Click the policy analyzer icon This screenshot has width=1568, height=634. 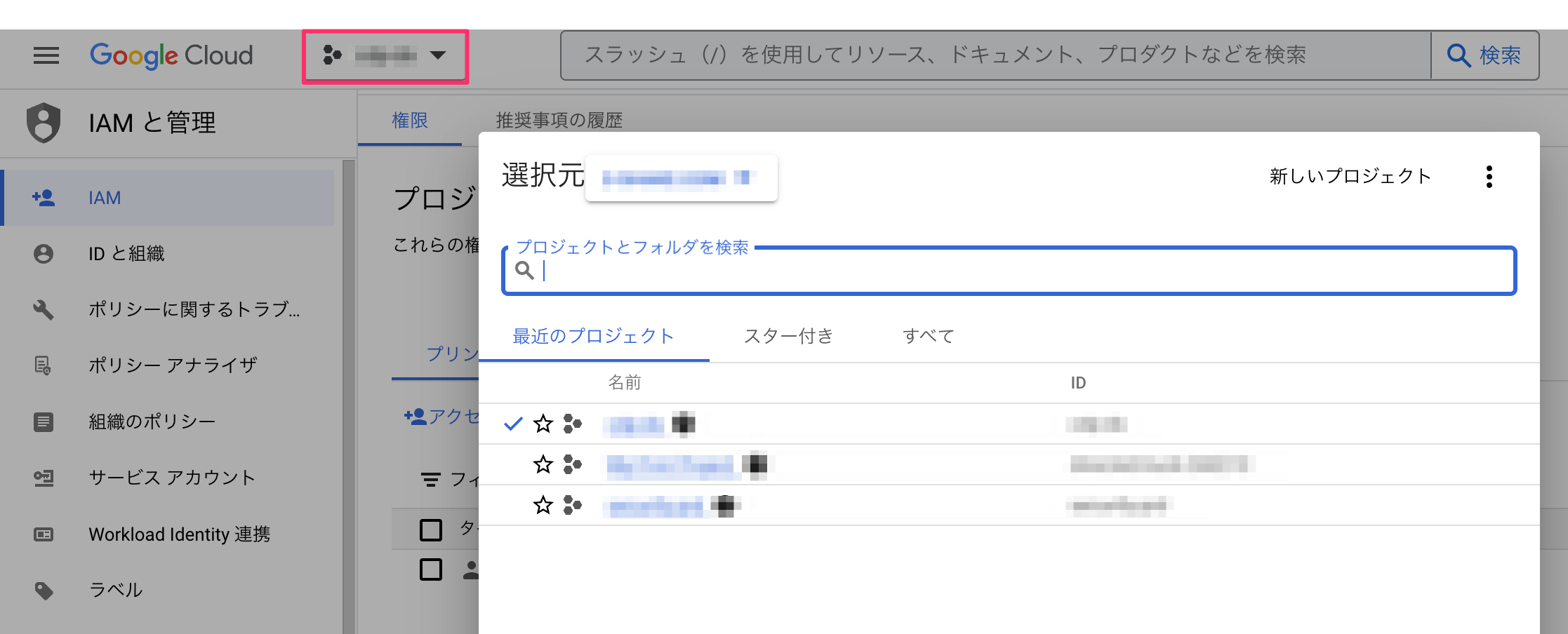pos(44,365)
